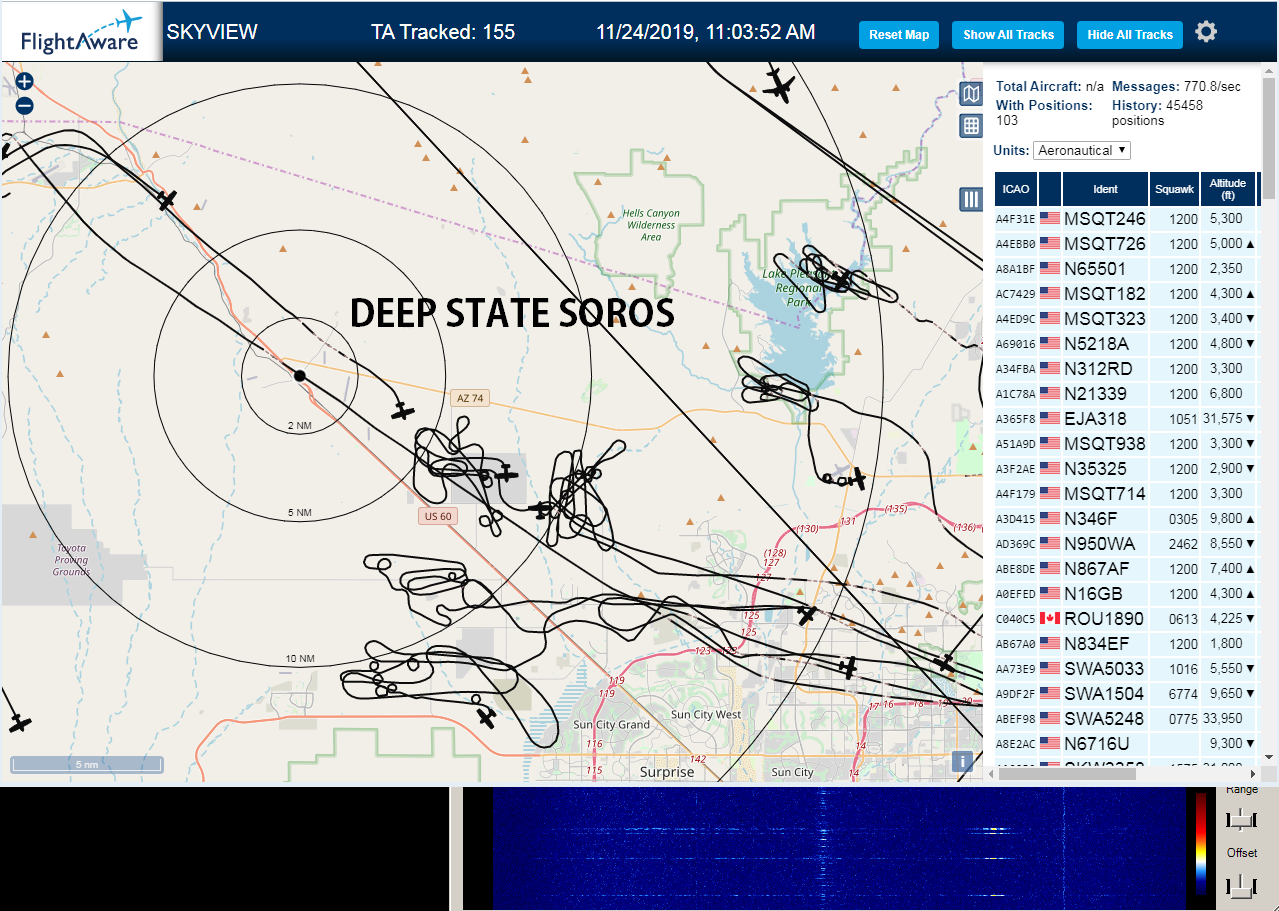
Task: Zoom in the map with plus button
Action: (x=25, y=81)
